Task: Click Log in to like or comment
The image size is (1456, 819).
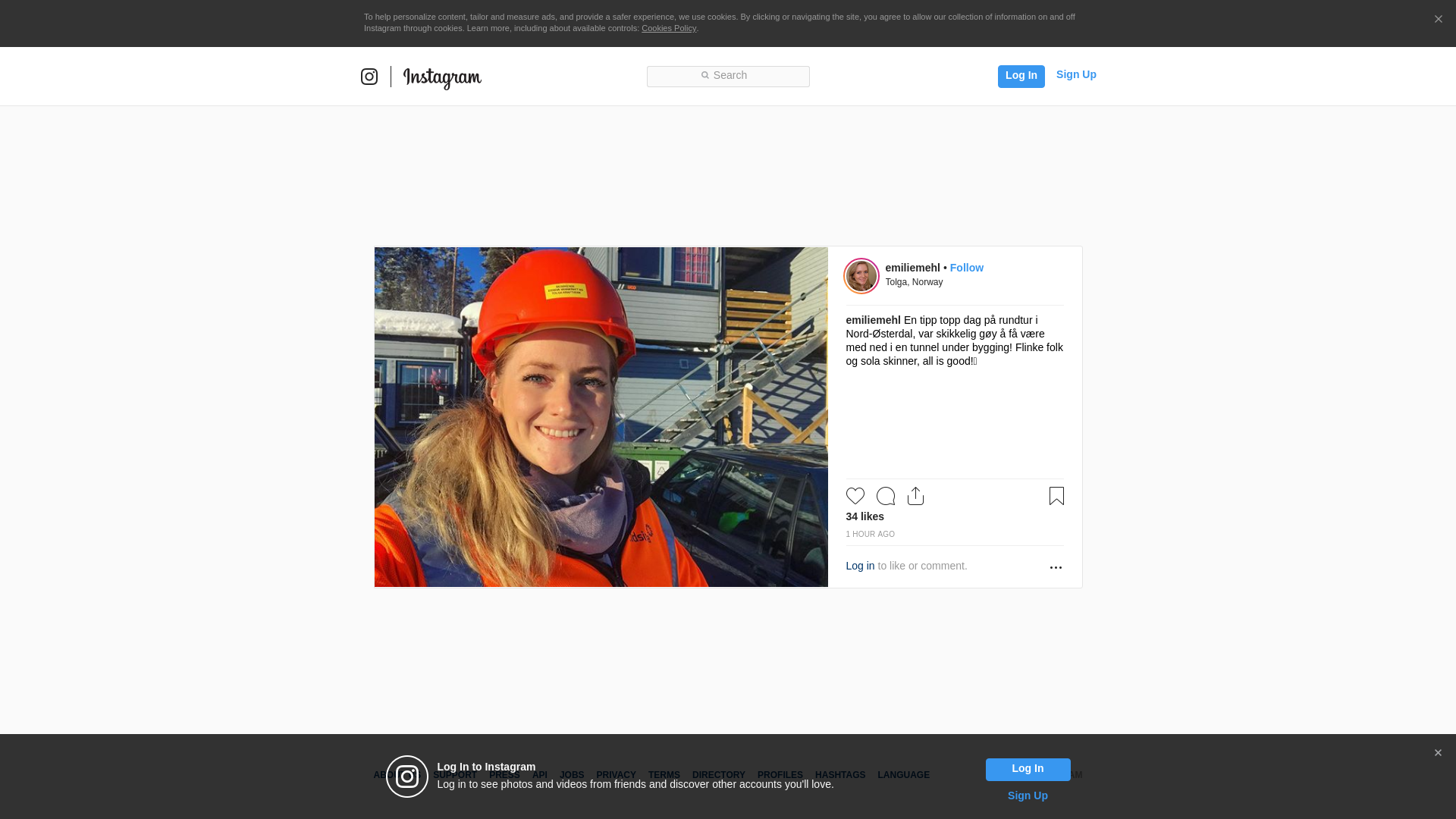Action: [x=860, y=566]
